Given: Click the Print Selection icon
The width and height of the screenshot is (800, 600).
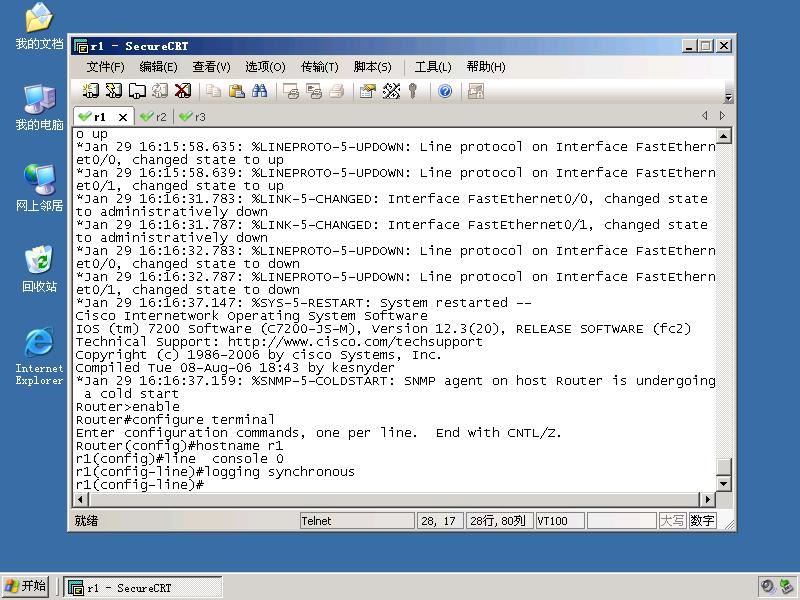Looking at the screenshot, I should pyautogui.click(x=314, y=91).
